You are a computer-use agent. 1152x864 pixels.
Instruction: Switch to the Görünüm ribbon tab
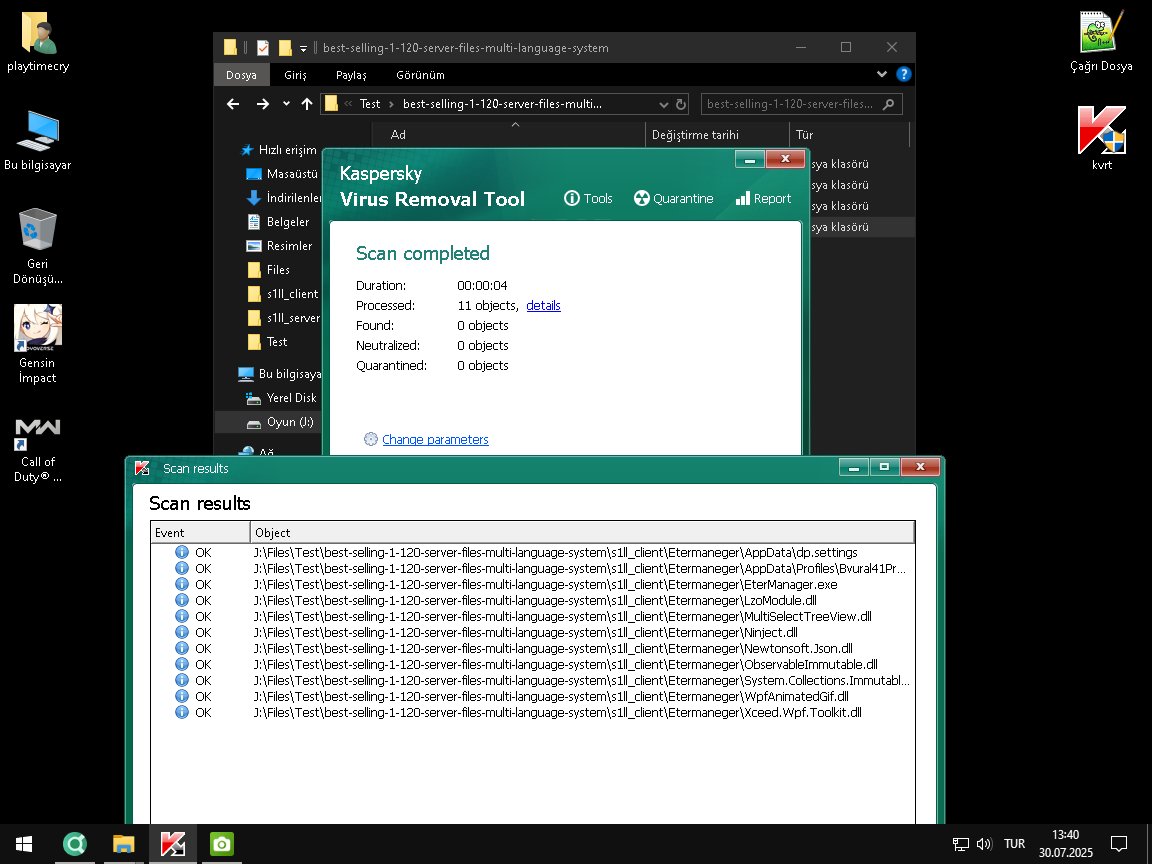coord(420,75)
